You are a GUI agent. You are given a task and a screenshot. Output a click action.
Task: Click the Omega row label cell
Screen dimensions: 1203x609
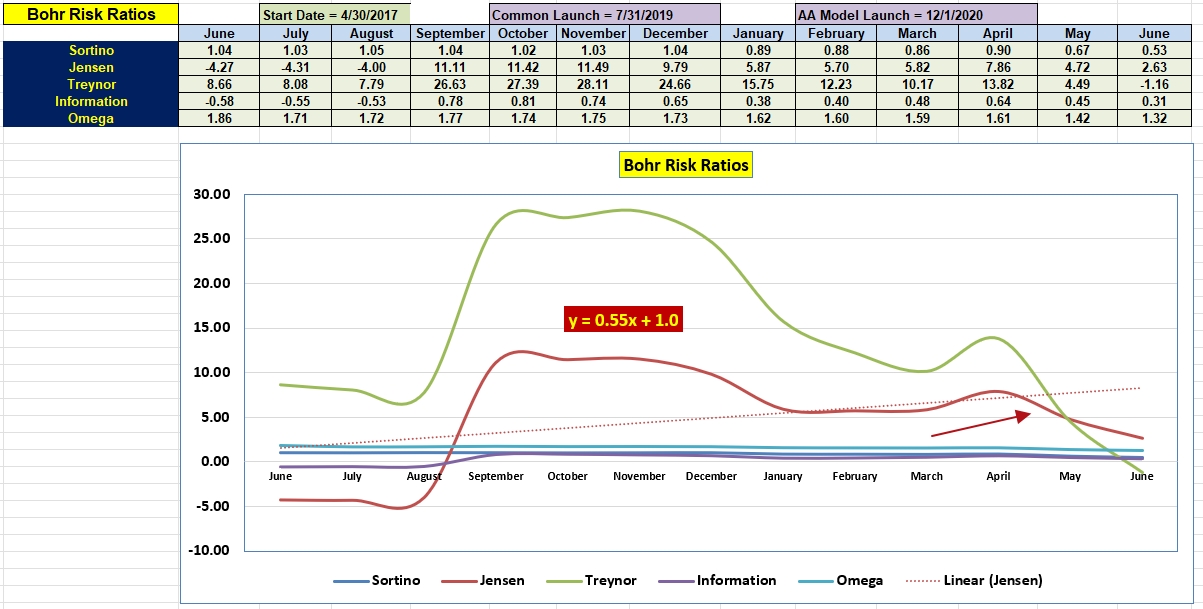pos(91,118)
